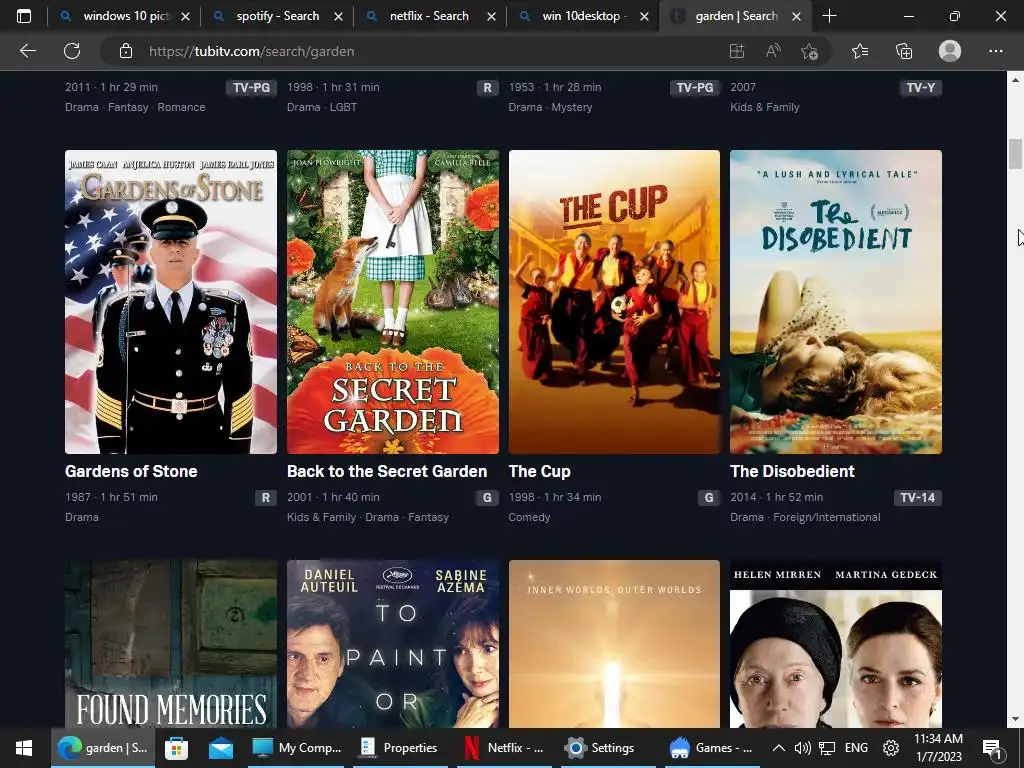Image resolution: width=1024 pixels, height=768 pixels.
Task: Open the Favorites list icon
Action: [860, 51]
